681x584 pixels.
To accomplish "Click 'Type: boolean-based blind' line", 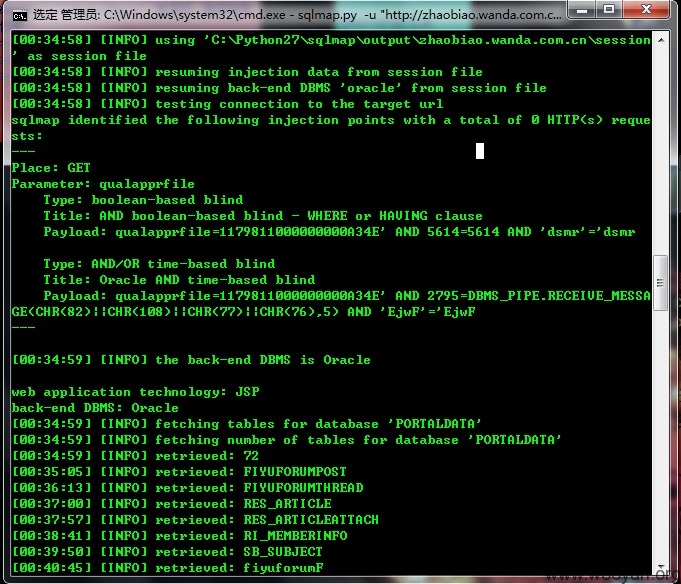I will click(x=143, y=200).
